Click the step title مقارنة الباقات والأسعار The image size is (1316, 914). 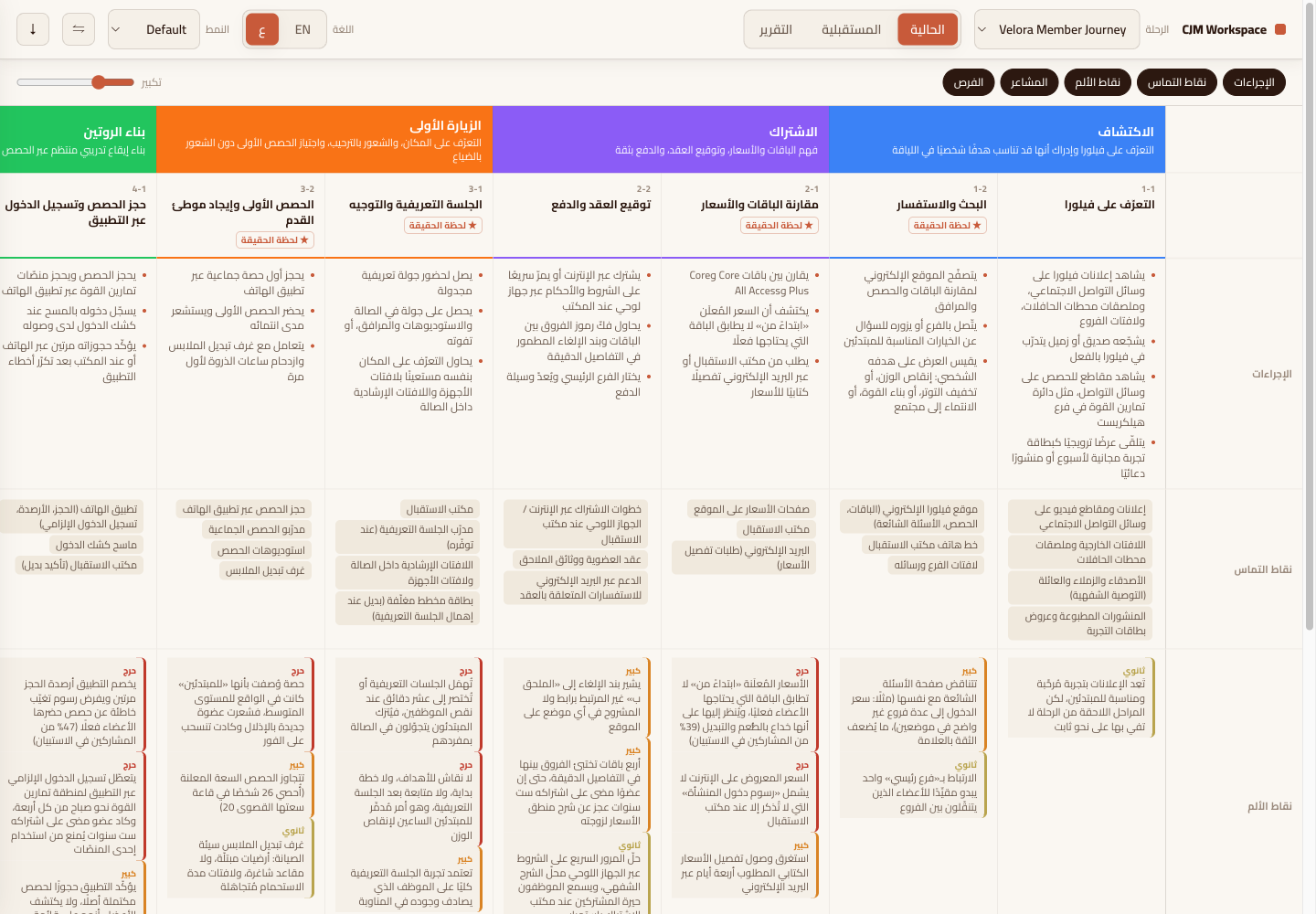click(x=759, y=205)
